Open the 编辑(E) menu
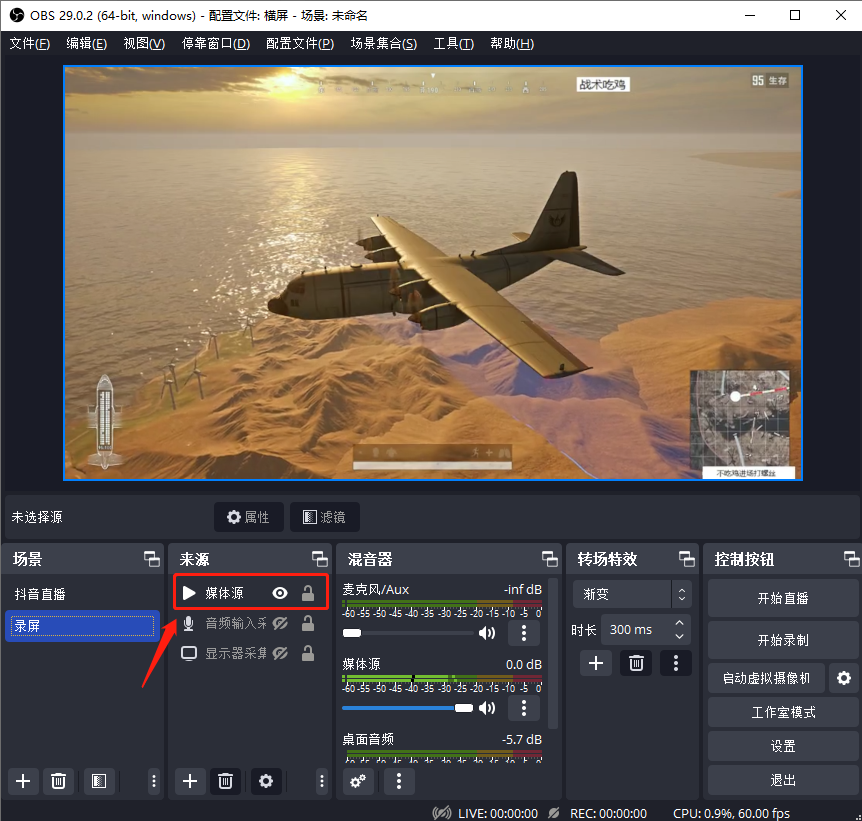This screenshot has width=862, height=821. tap(86, 43)
